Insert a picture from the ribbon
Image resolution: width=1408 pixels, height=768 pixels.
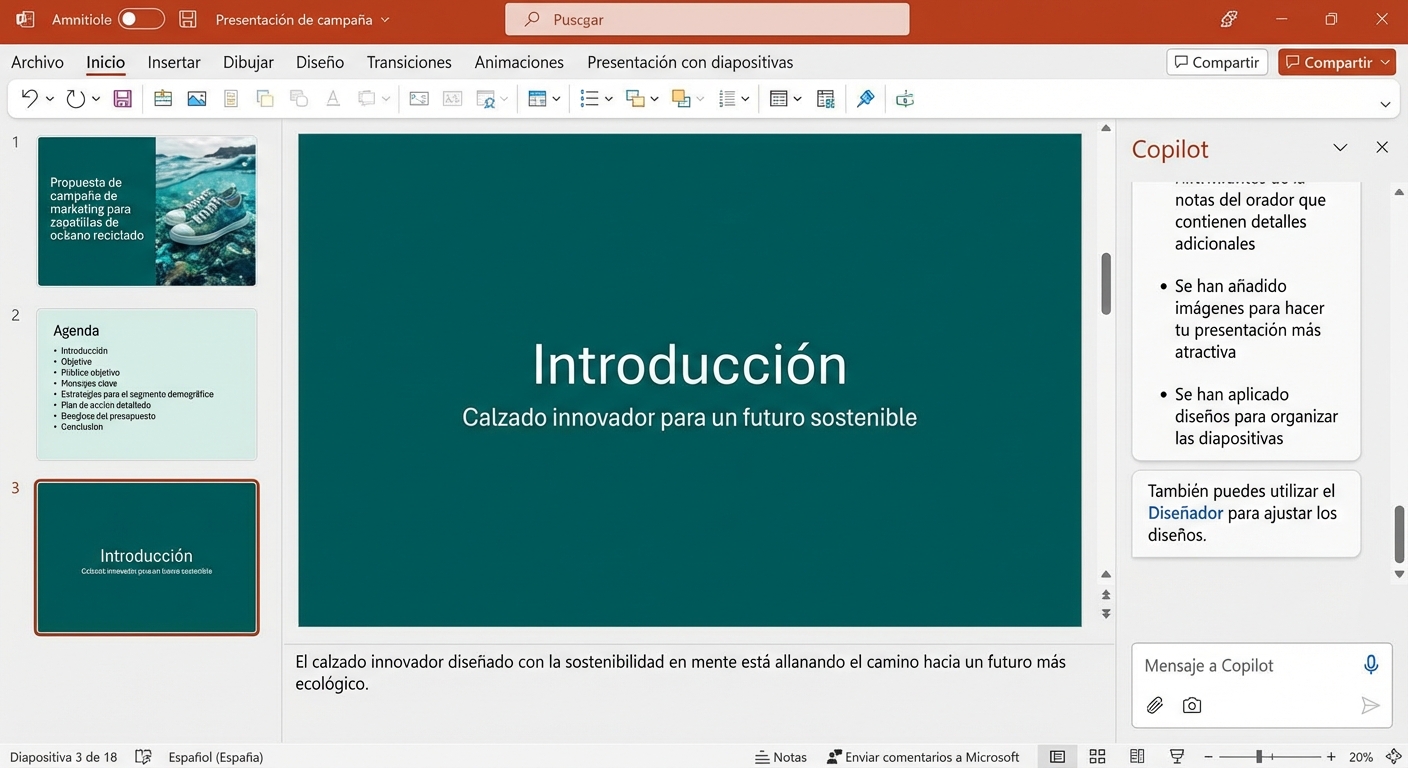coord(196,98)
